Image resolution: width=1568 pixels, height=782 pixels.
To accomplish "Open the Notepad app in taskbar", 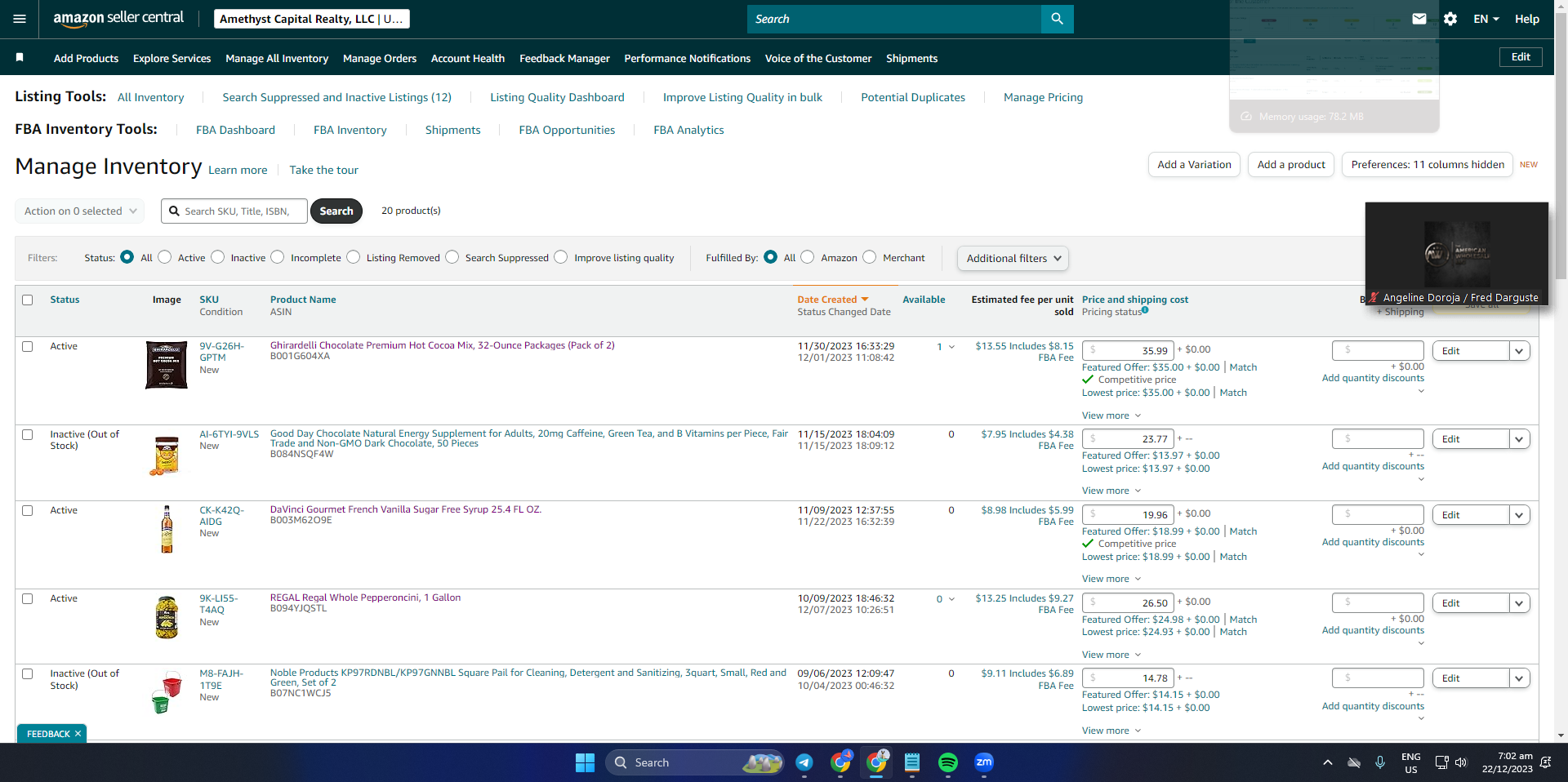I will 912,762.
